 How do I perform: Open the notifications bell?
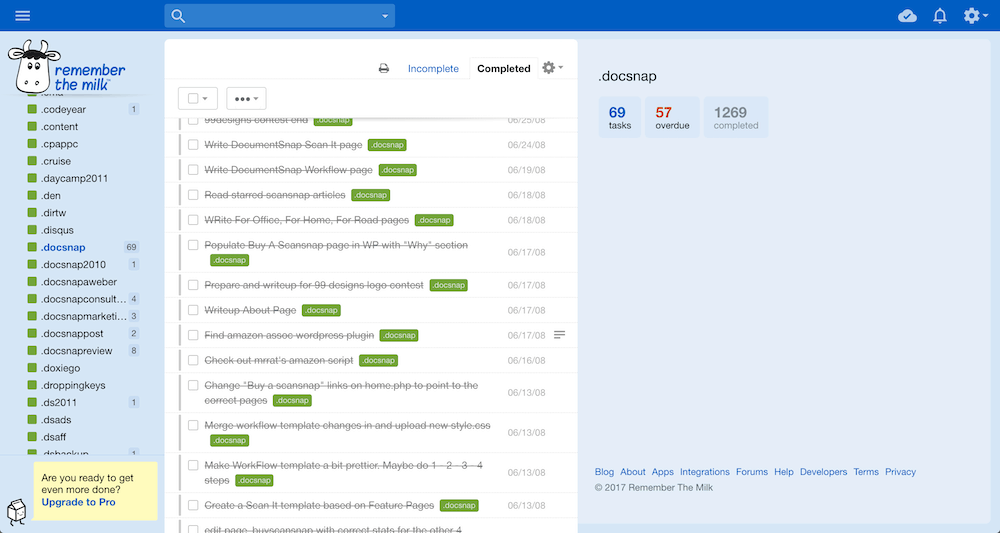pos(939,16)
